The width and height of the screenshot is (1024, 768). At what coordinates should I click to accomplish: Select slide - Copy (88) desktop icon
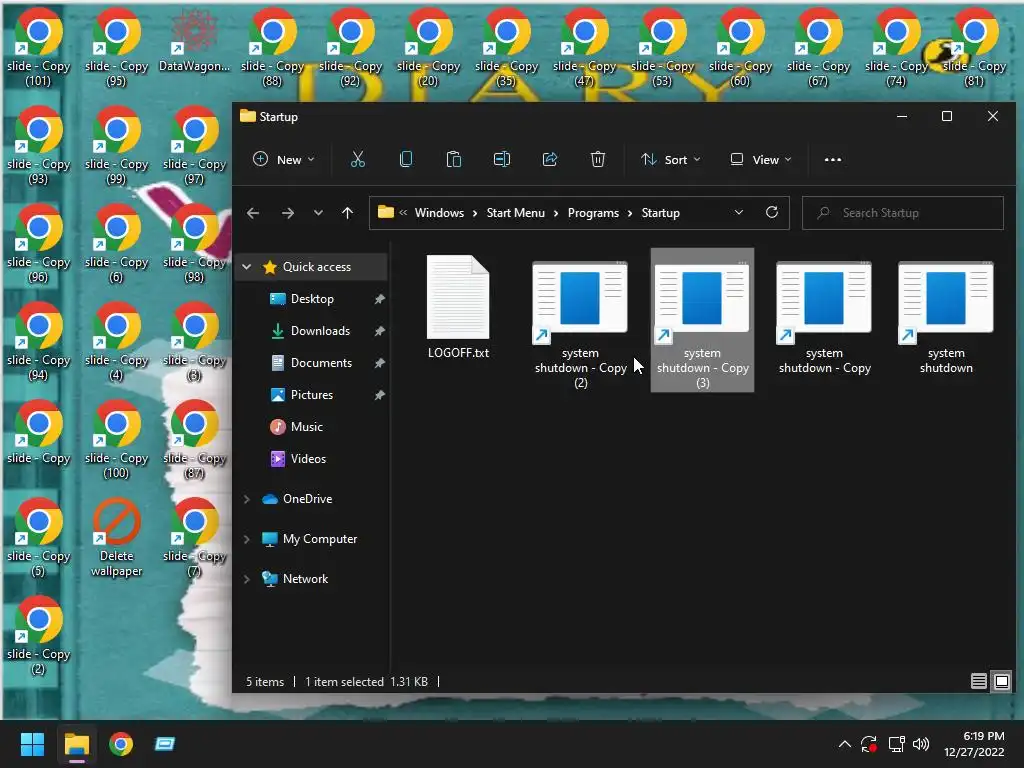(272, 48)
